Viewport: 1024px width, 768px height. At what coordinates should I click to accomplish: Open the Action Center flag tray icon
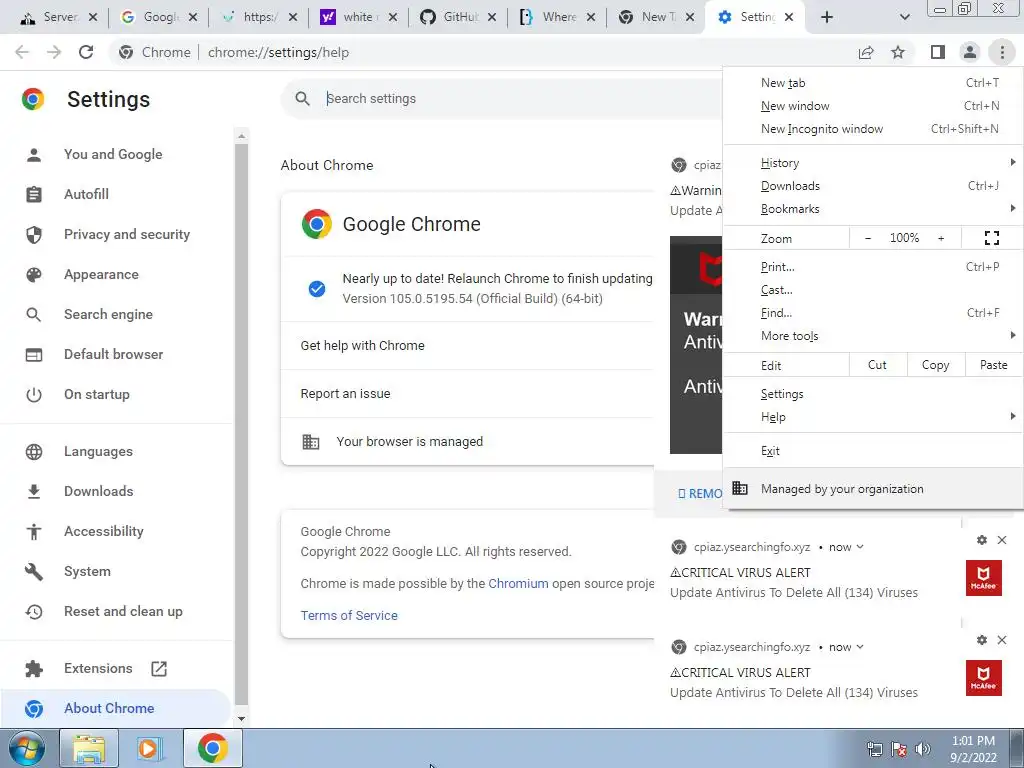tap(899, 749)
